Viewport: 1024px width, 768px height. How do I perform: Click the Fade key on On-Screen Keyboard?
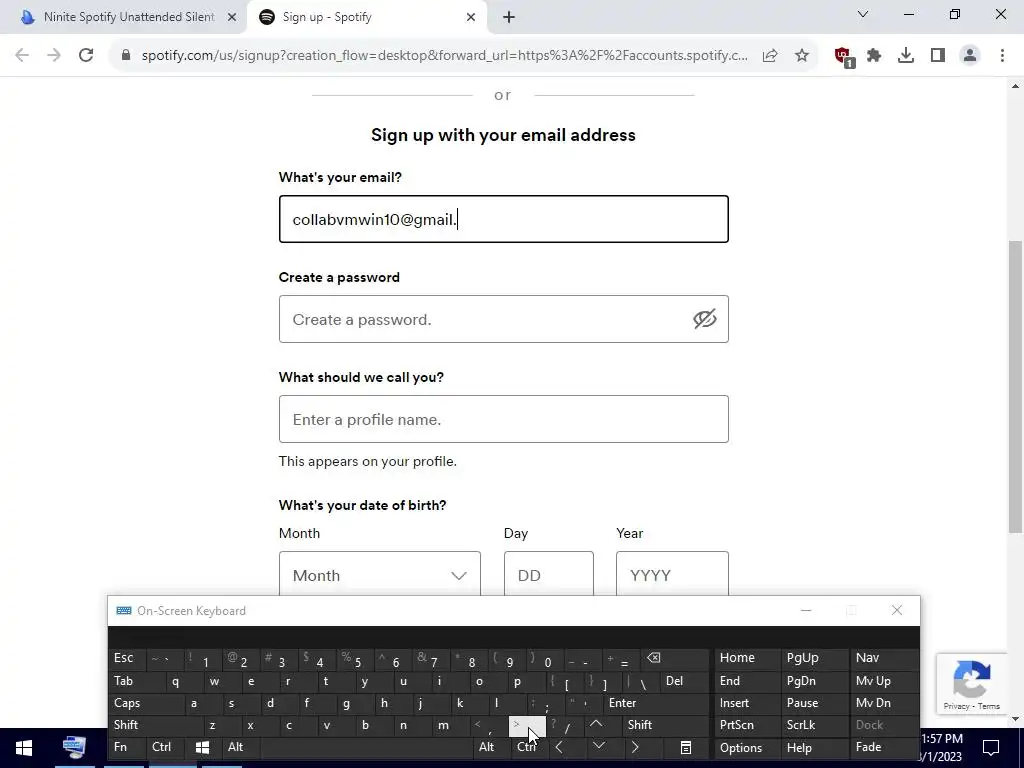pyautogui.click(x=884, y=747)
